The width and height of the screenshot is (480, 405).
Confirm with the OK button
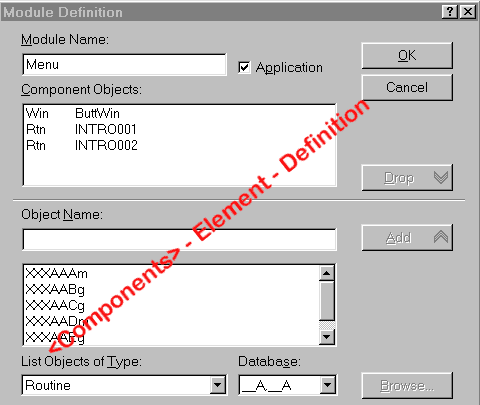click(407, 55)
